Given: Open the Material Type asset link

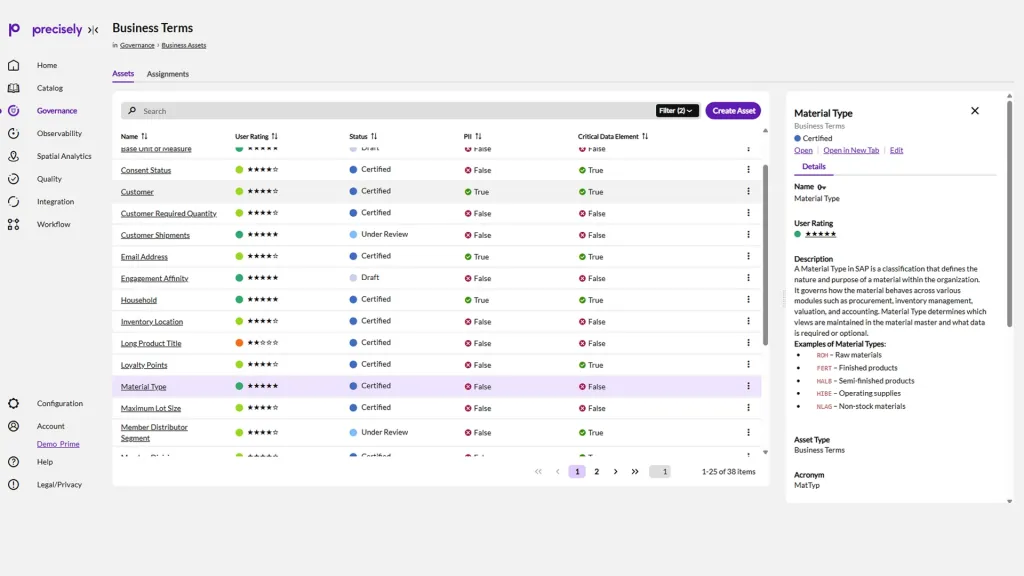Looking at the screenshot, I should 143,386.
